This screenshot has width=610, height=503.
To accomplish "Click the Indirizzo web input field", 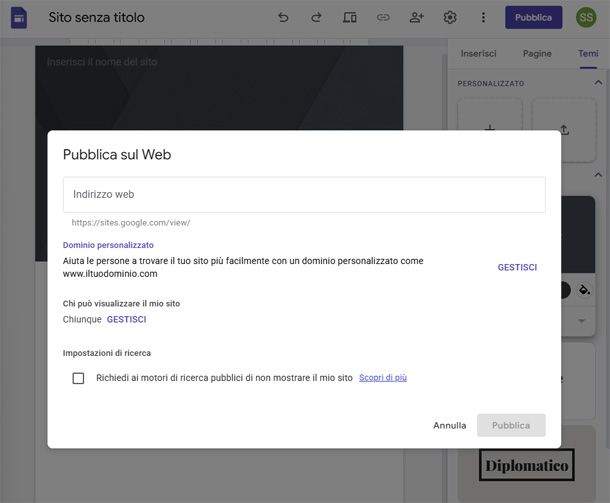I will (304, 195).
